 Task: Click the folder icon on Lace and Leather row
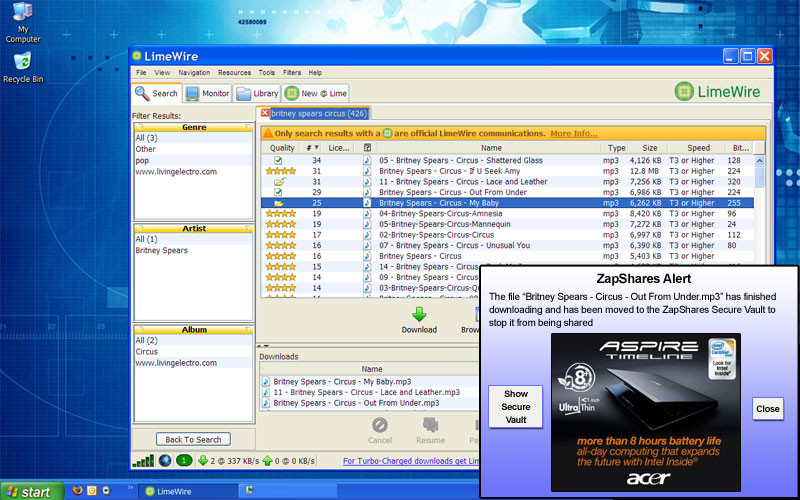(x=279, y=182)
